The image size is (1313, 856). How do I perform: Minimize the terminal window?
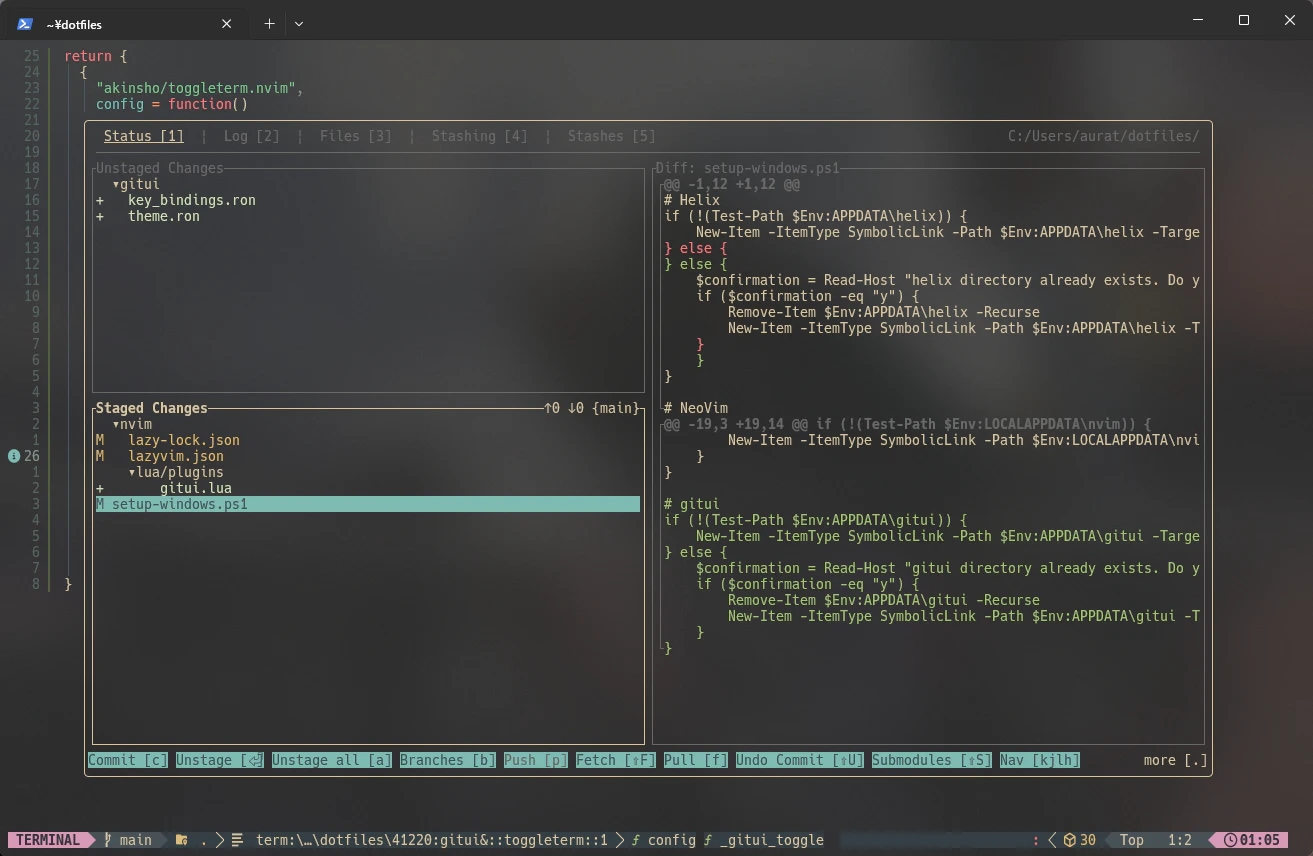point(1199,20)
